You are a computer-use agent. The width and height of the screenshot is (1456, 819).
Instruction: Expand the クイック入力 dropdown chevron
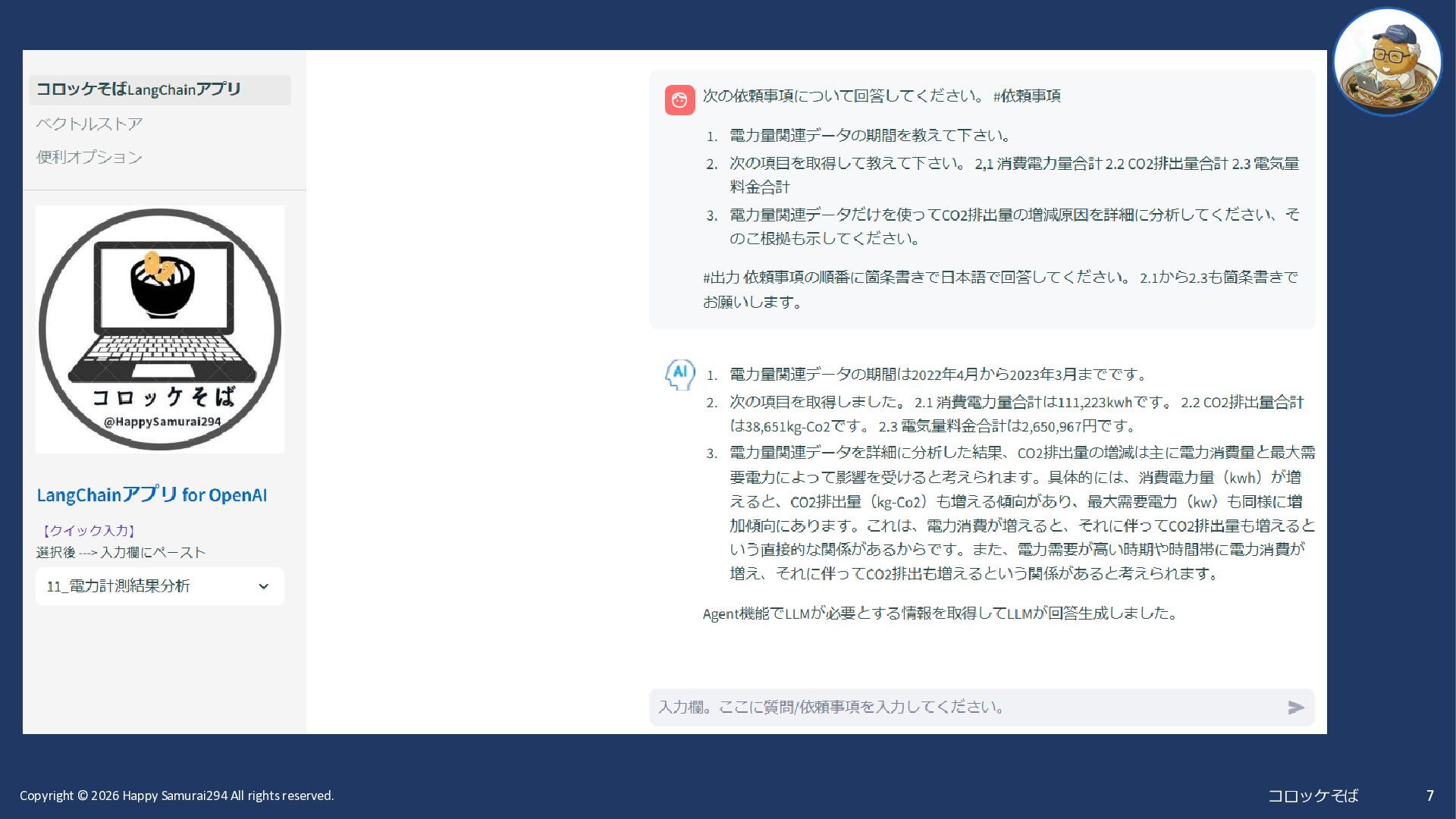point(263,586)
